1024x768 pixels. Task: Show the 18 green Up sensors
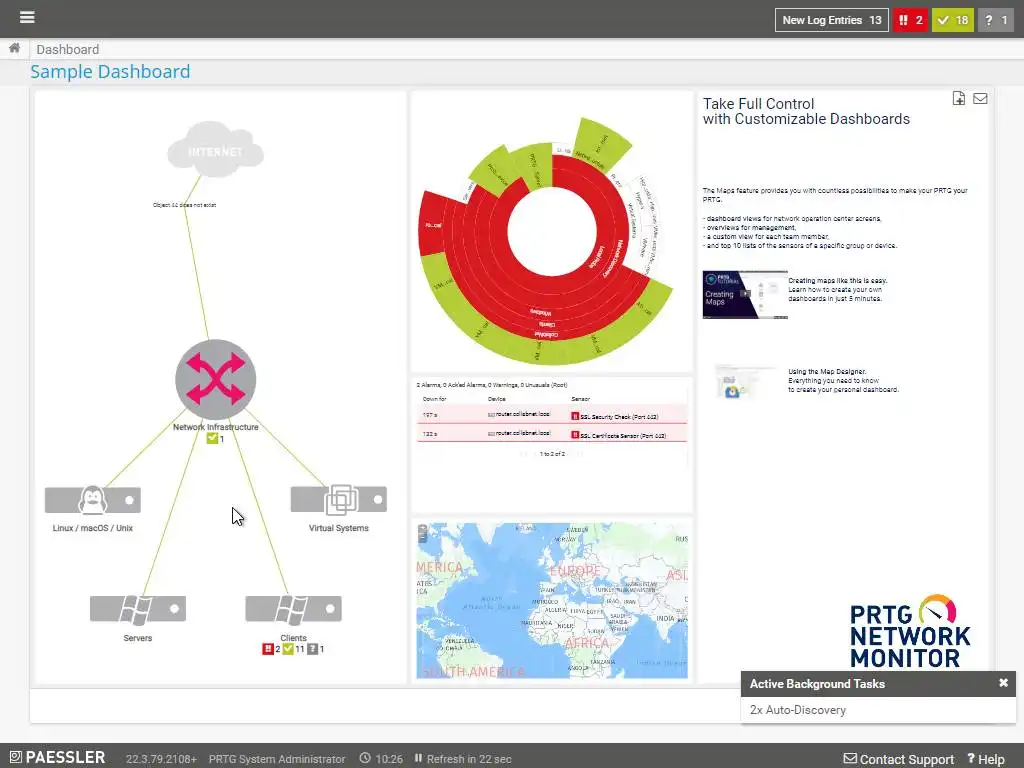coord(953,20)
